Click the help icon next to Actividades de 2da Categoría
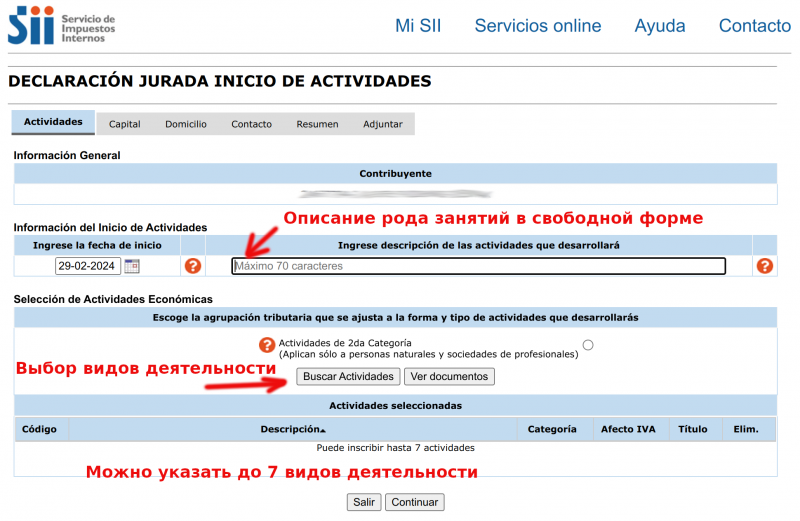Image resolution: width=800 pixels, height=521 pixels. [x=267, y=345]
